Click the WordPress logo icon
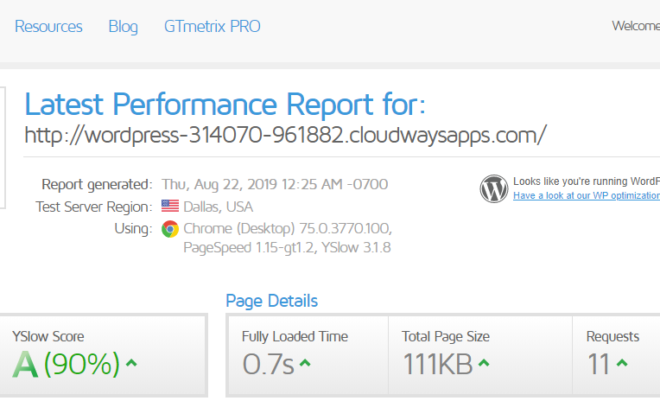The height and width of the screenshot is (420, 660). [x=494, y=189]
